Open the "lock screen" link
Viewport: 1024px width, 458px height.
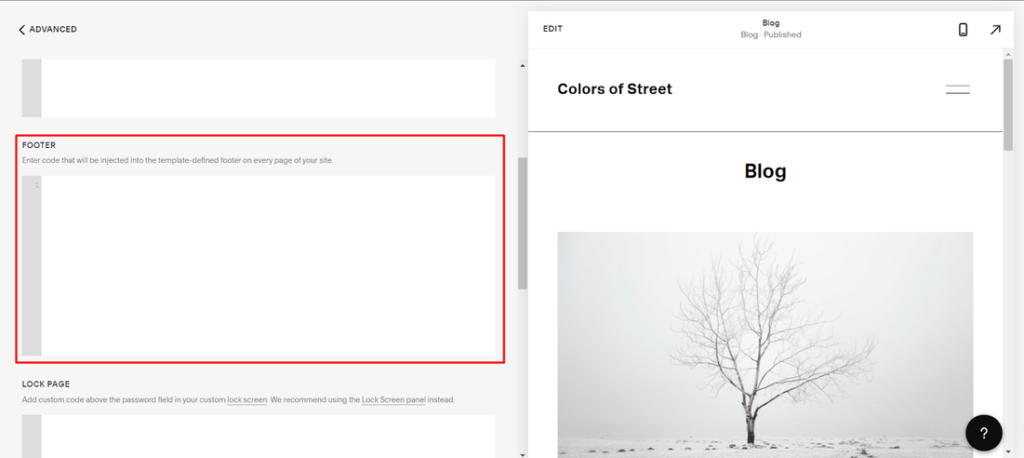click(x=247, y=400)
